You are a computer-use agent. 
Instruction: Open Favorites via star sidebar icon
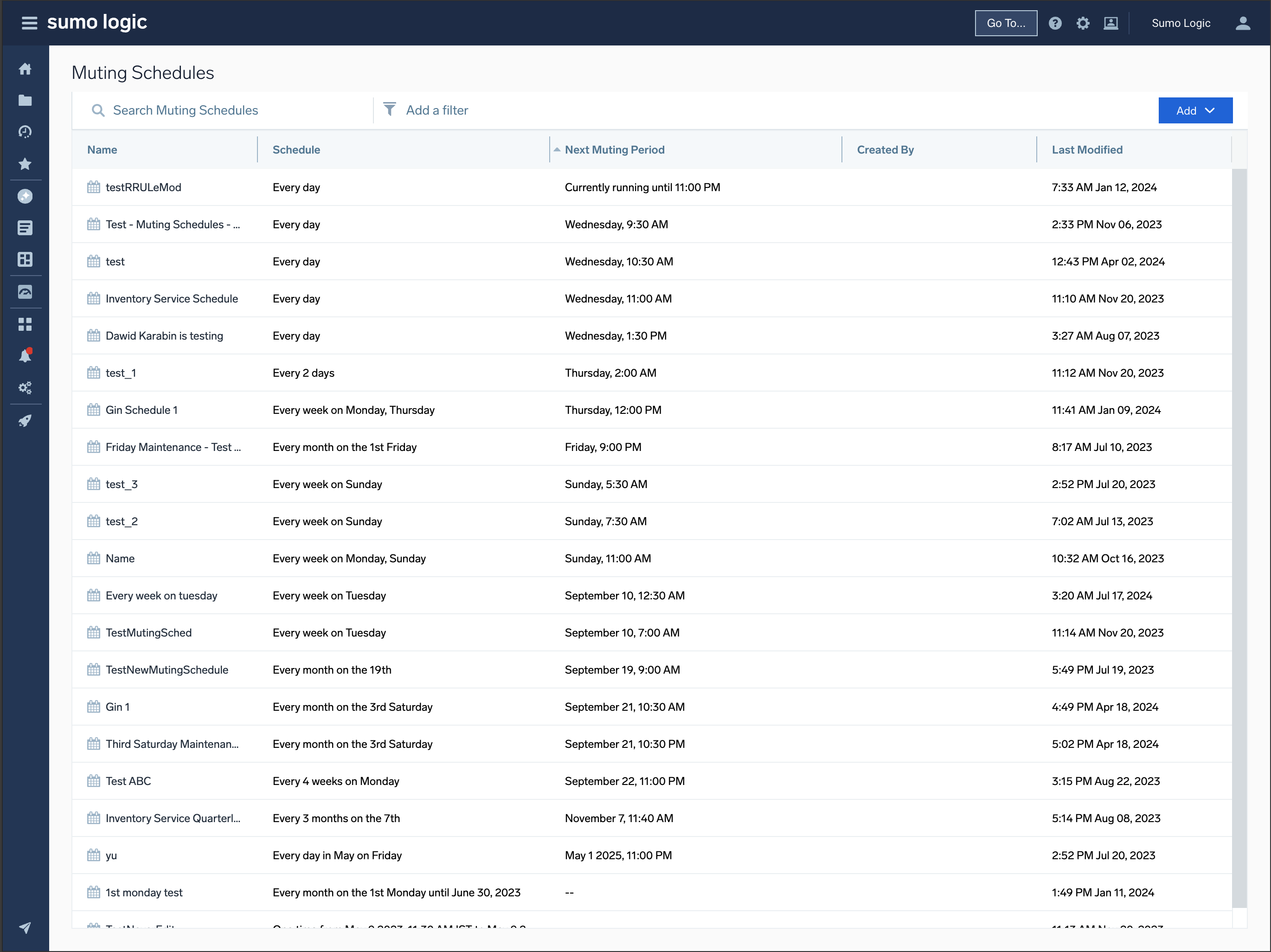(26, 164)
